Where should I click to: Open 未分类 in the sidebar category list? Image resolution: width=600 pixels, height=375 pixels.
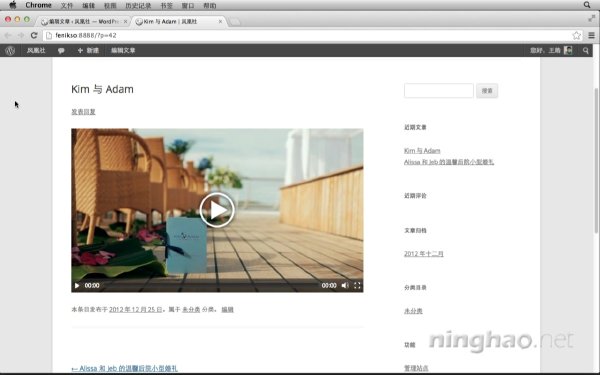click(413, 311)
